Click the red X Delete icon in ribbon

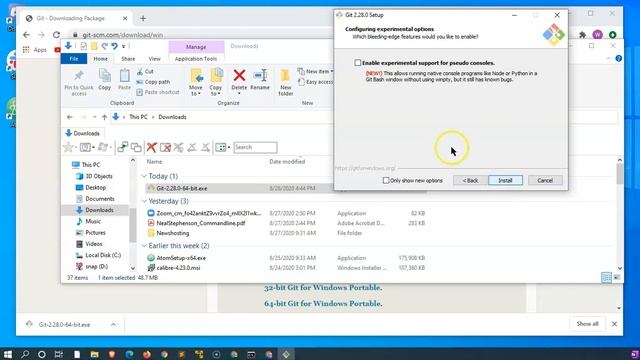coord(239,76)
